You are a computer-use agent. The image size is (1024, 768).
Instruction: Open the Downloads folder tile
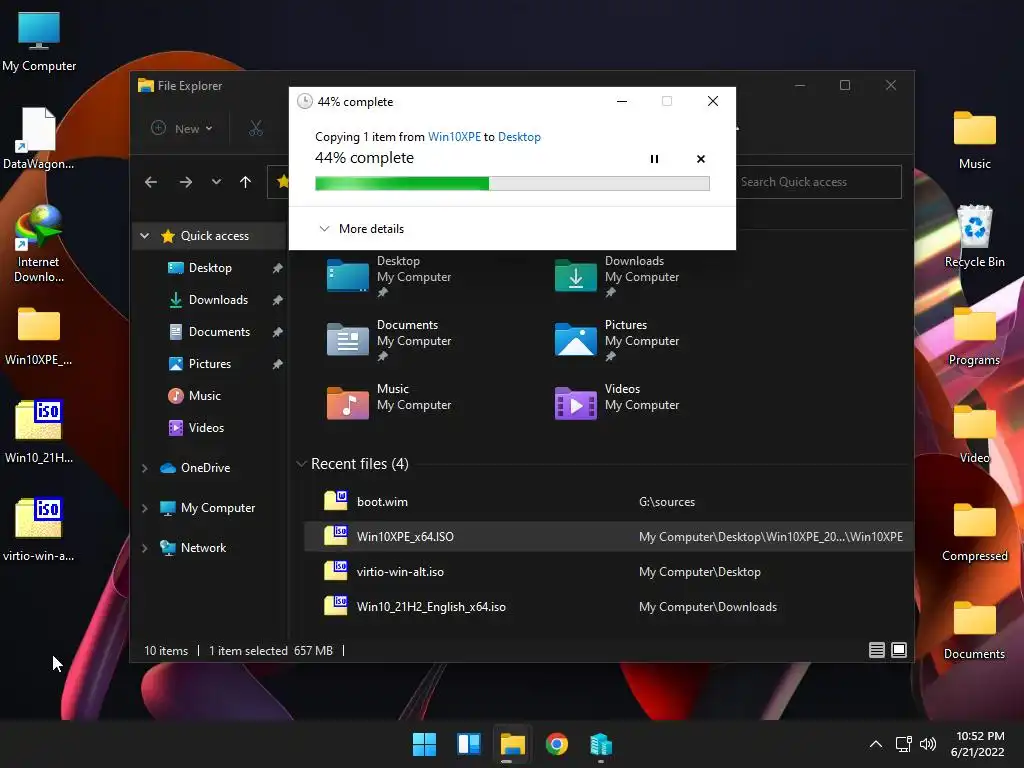tap(617, 277)
